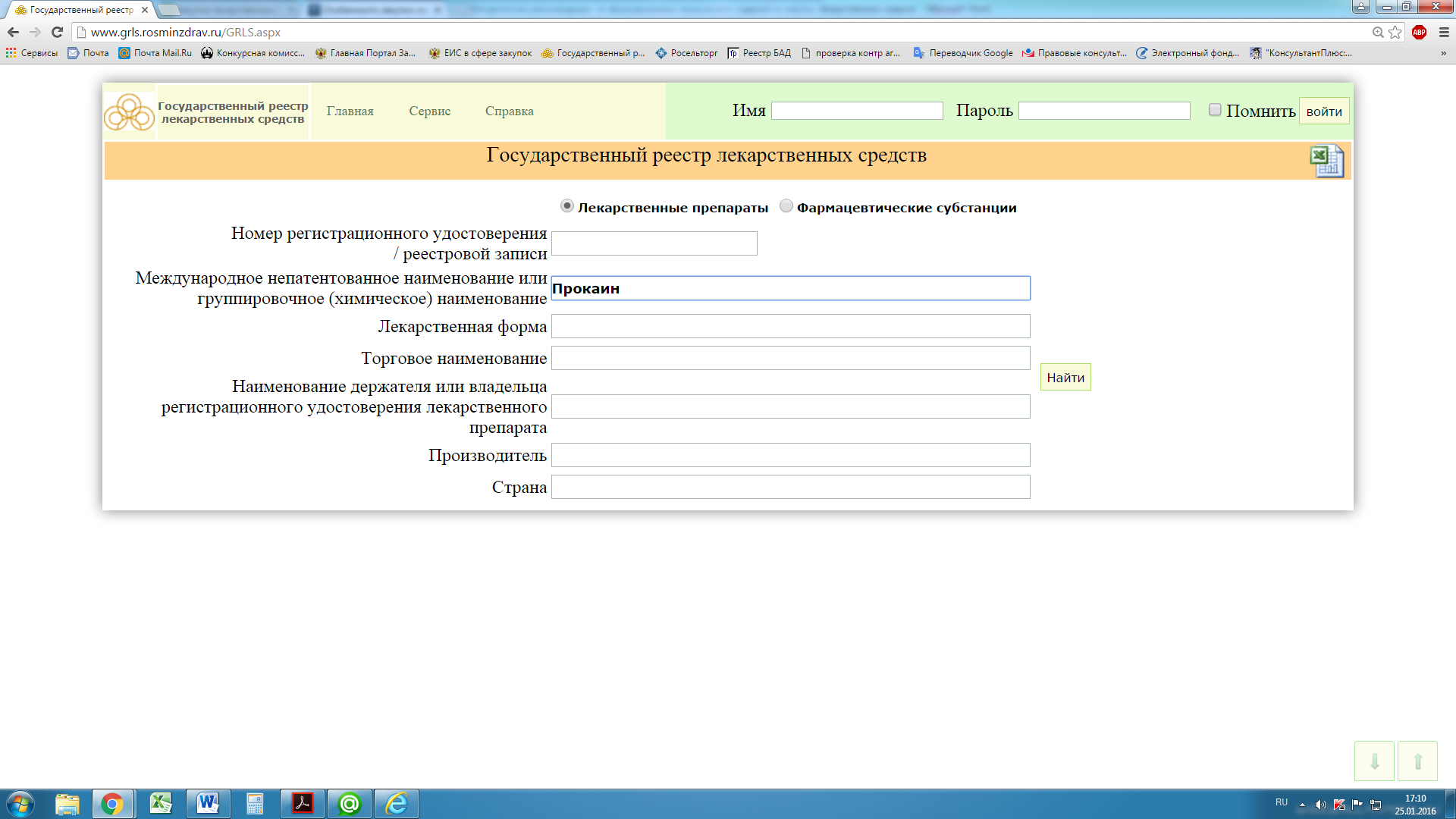Open Word from the taskbar
1456x819 pixels.
click(x=208, y=803)
